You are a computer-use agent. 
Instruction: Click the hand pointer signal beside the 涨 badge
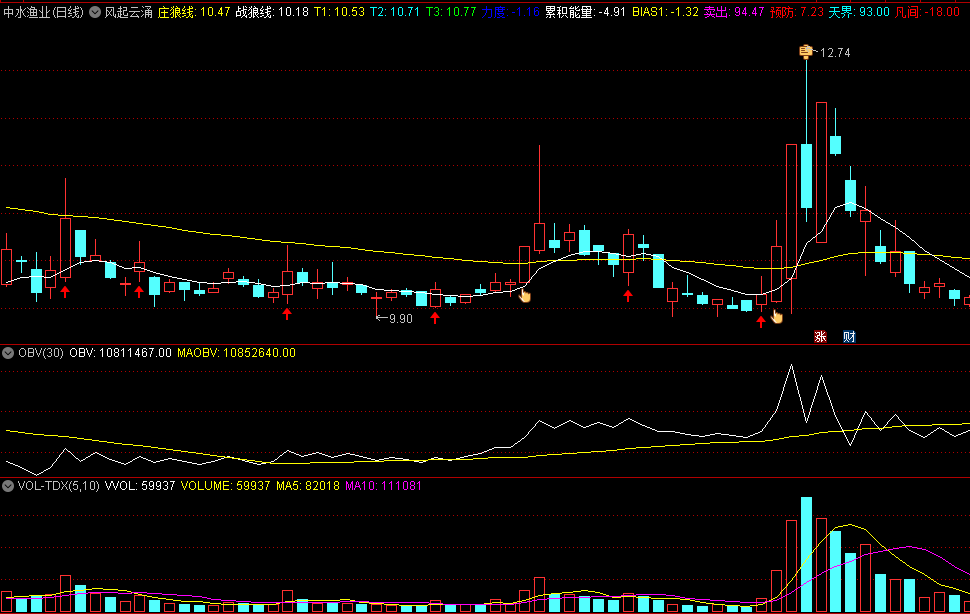coord(777,317)
